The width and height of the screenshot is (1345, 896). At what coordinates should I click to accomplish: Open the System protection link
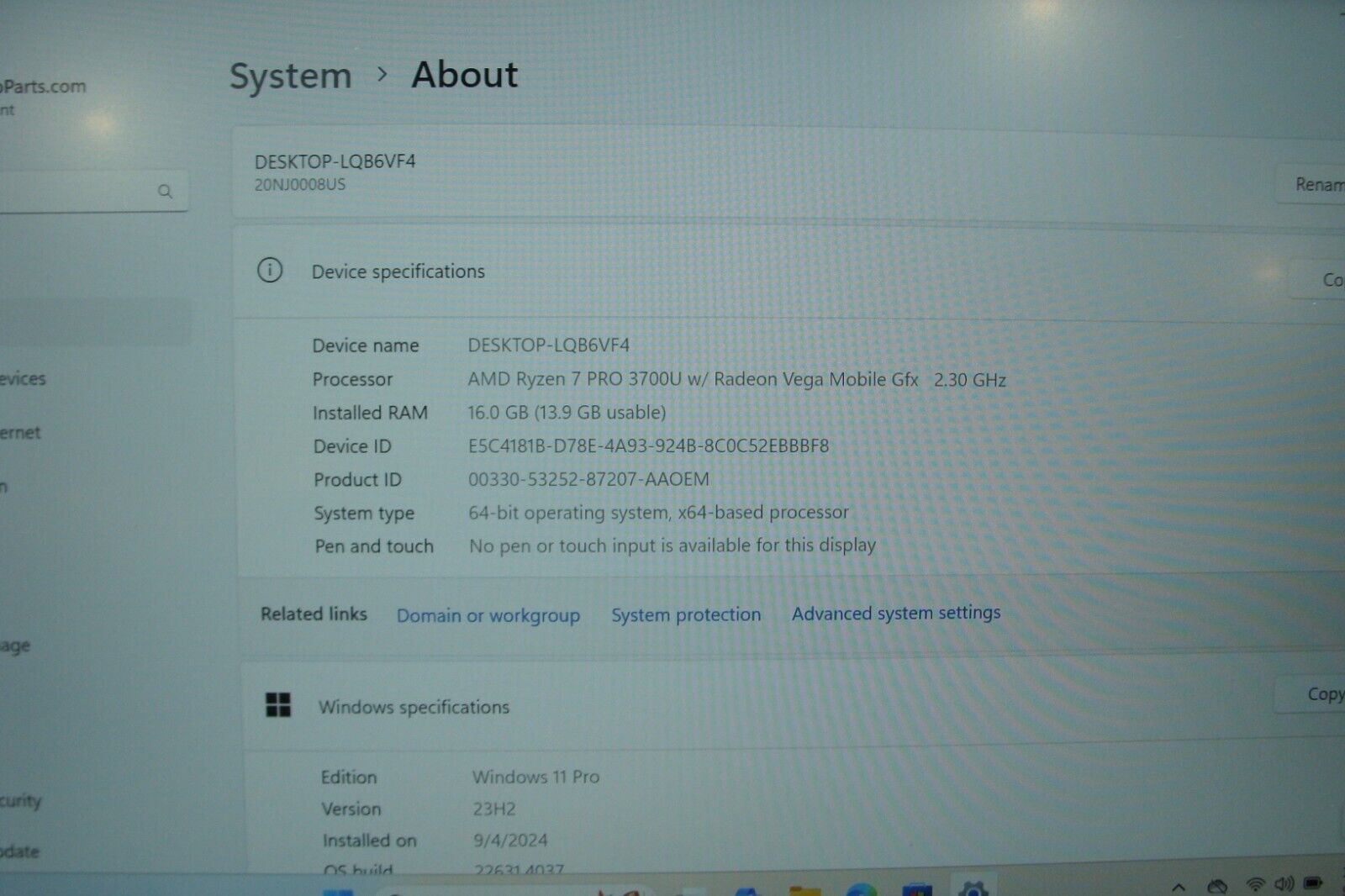point(686,614)
